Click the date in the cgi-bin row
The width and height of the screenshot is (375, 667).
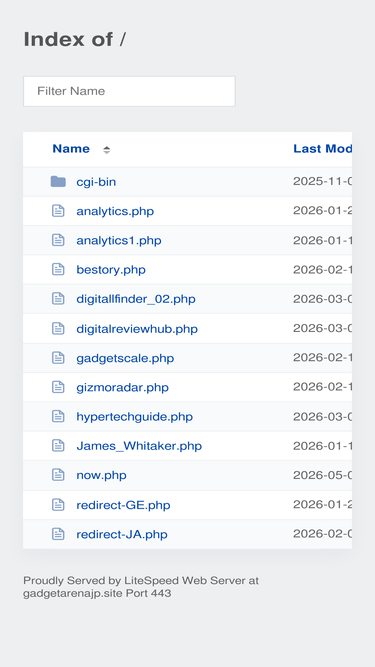click(323, 182)
